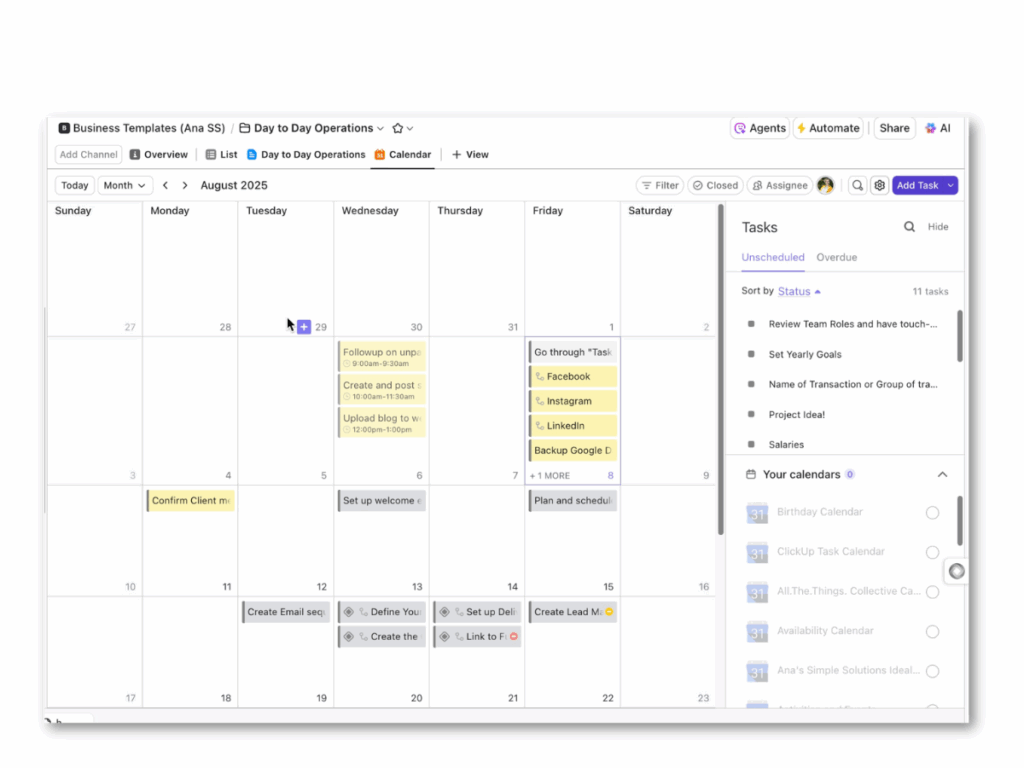This screenshot has height=768, width=1024.
Task: Click the milestone icon on Define Your task
Action: coord(349,612)
